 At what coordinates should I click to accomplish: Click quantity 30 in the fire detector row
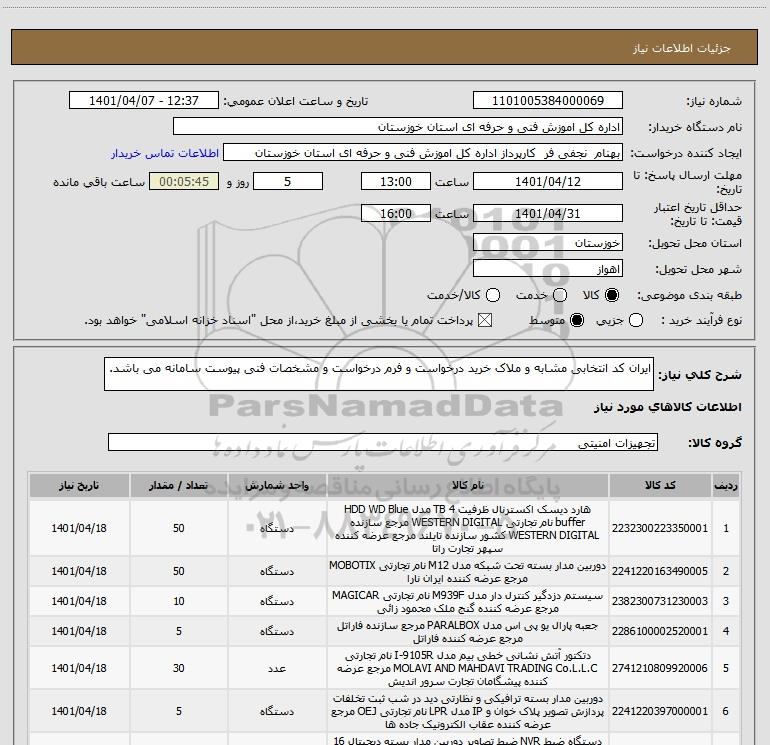tap(179, 668)
